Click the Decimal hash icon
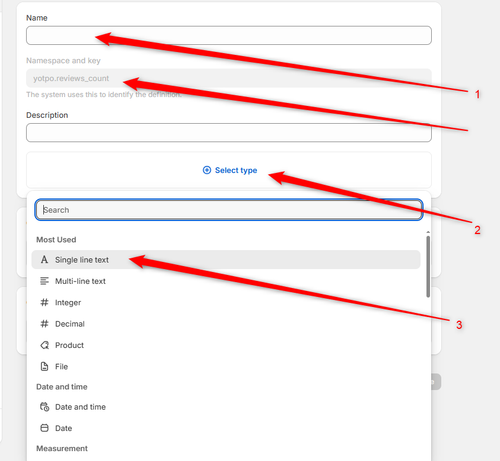The height and width of the screenshot is (461, 500). point(44,324)
